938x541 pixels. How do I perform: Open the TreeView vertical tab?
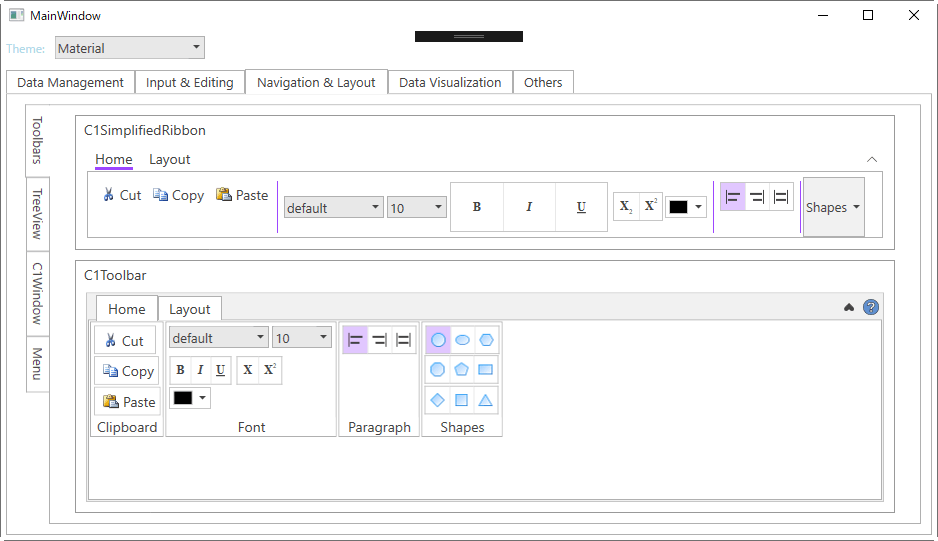pyautogui.click(x=37, y=213)
